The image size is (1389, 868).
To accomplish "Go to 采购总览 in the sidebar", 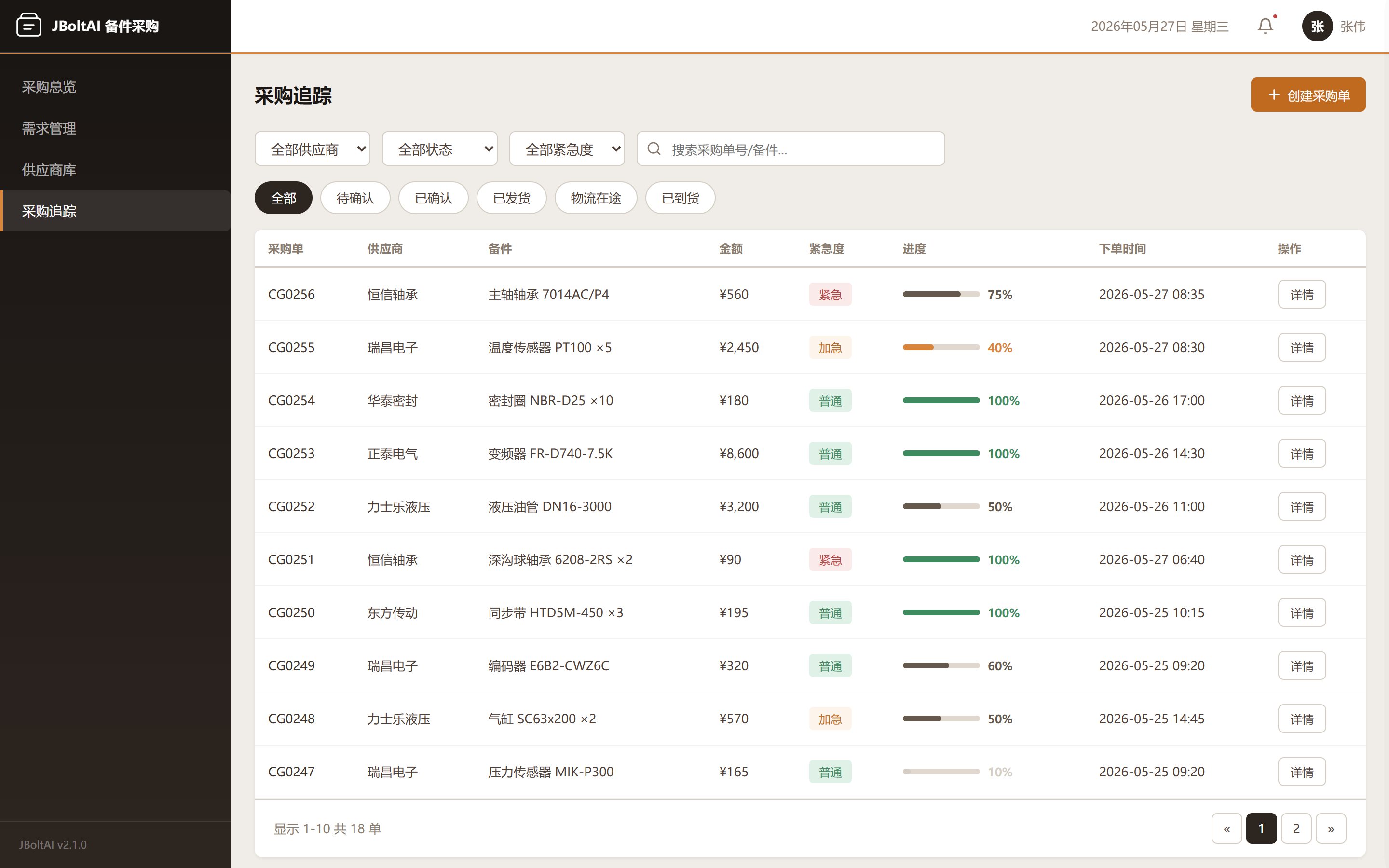I will pyautogui.click(x=115, y=87).
